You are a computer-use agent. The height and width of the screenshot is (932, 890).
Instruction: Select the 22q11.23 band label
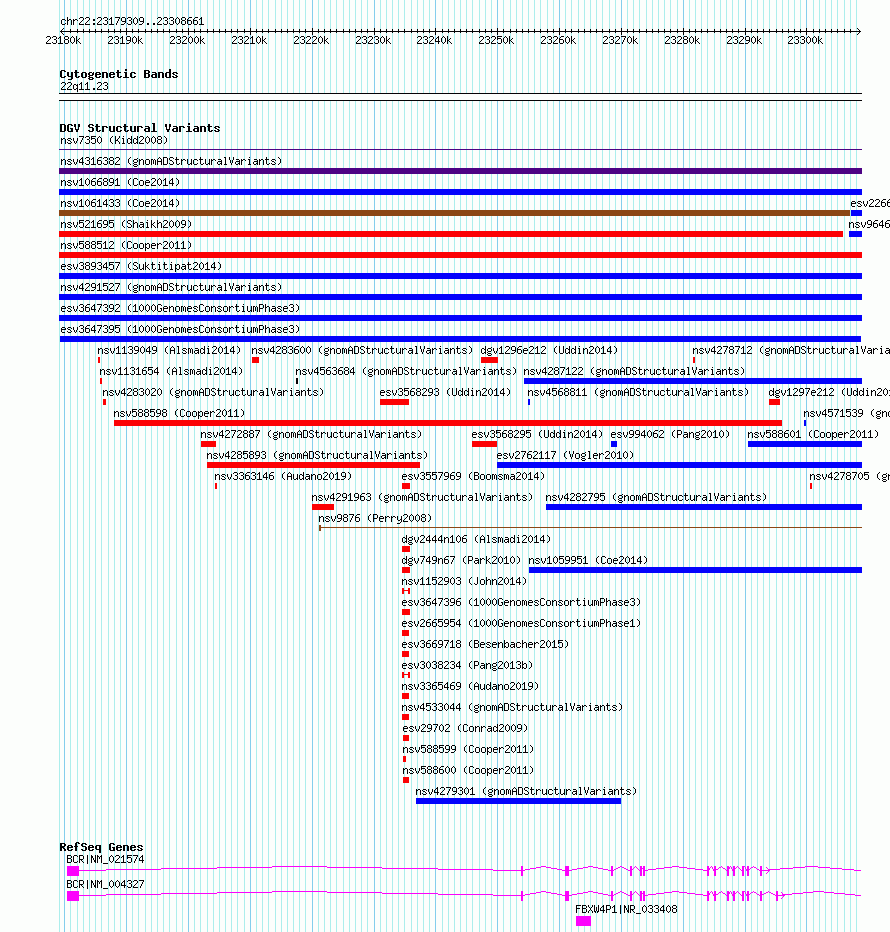click(x=84, y=86)
